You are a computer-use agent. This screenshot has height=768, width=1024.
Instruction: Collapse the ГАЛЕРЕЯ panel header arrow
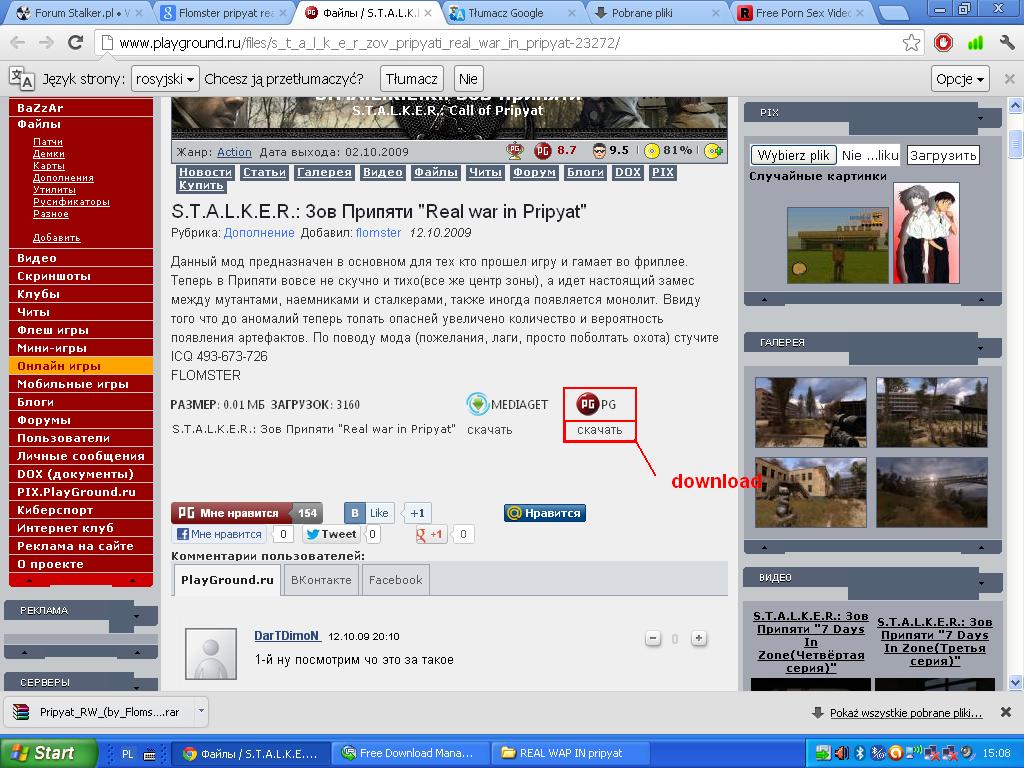point(980,348)
